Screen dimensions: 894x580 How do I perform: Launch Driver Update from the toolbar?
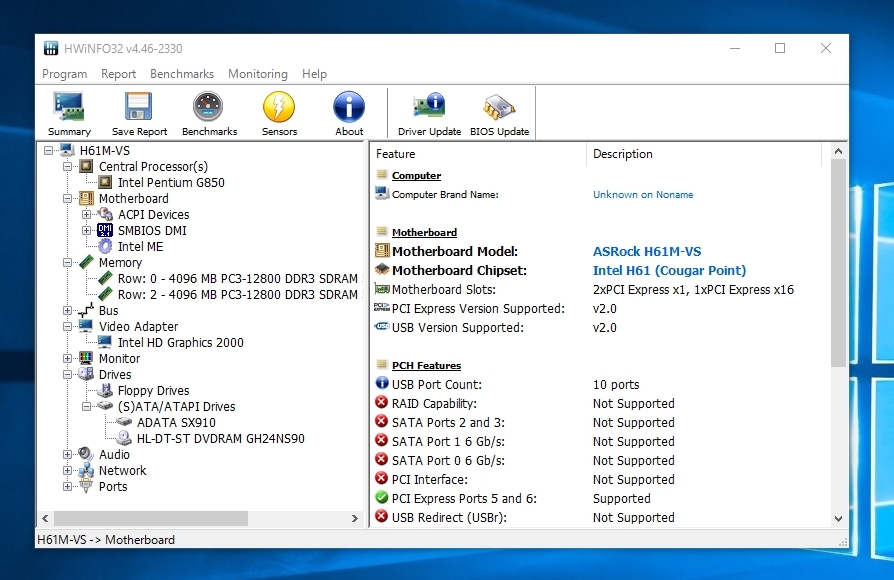coord(429,107)
